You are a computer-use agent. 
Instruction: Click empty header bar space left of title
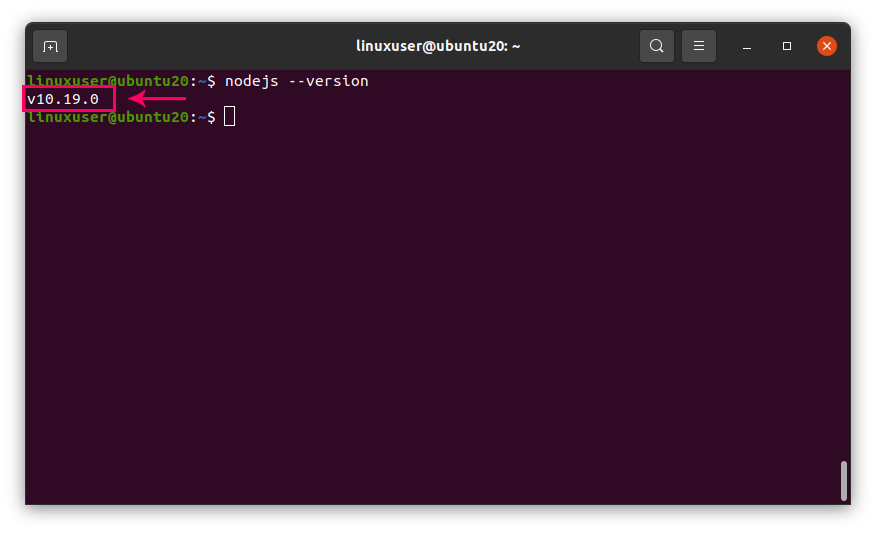click(200, 46)
